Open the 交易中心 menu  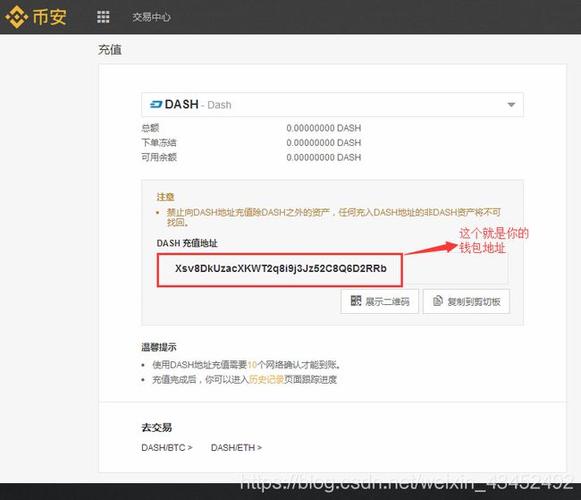[x=151, y=17]
